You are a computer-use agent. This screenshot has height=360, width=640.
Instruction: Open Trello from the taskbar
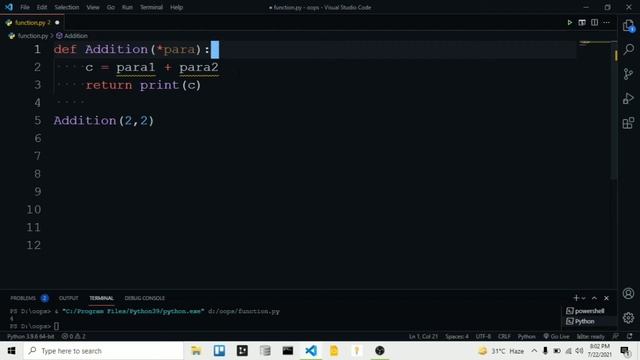(219, 351)
